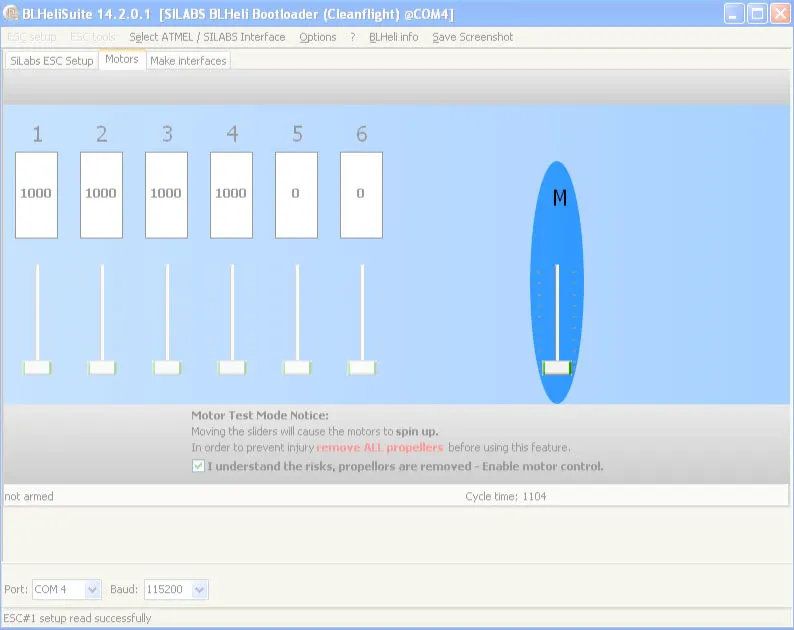The width and height of the screenshot is (794, 630).
Task: Expand the Baud rate dropdown
Action: click(199, 590)
